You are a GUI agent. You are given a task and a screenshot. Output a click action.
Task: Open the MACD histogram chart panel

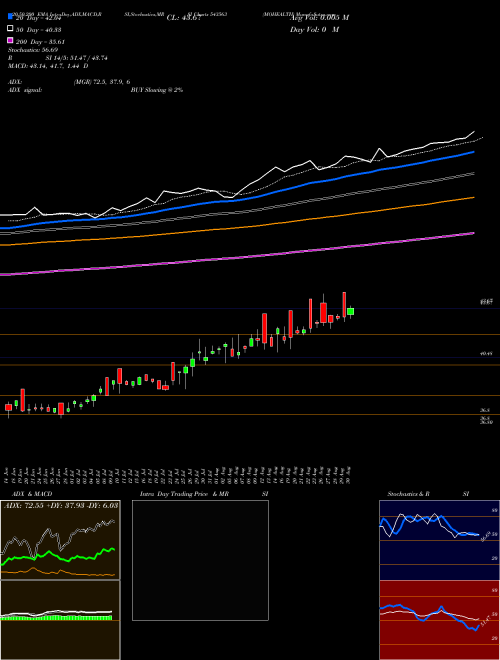tap(60, 620)
